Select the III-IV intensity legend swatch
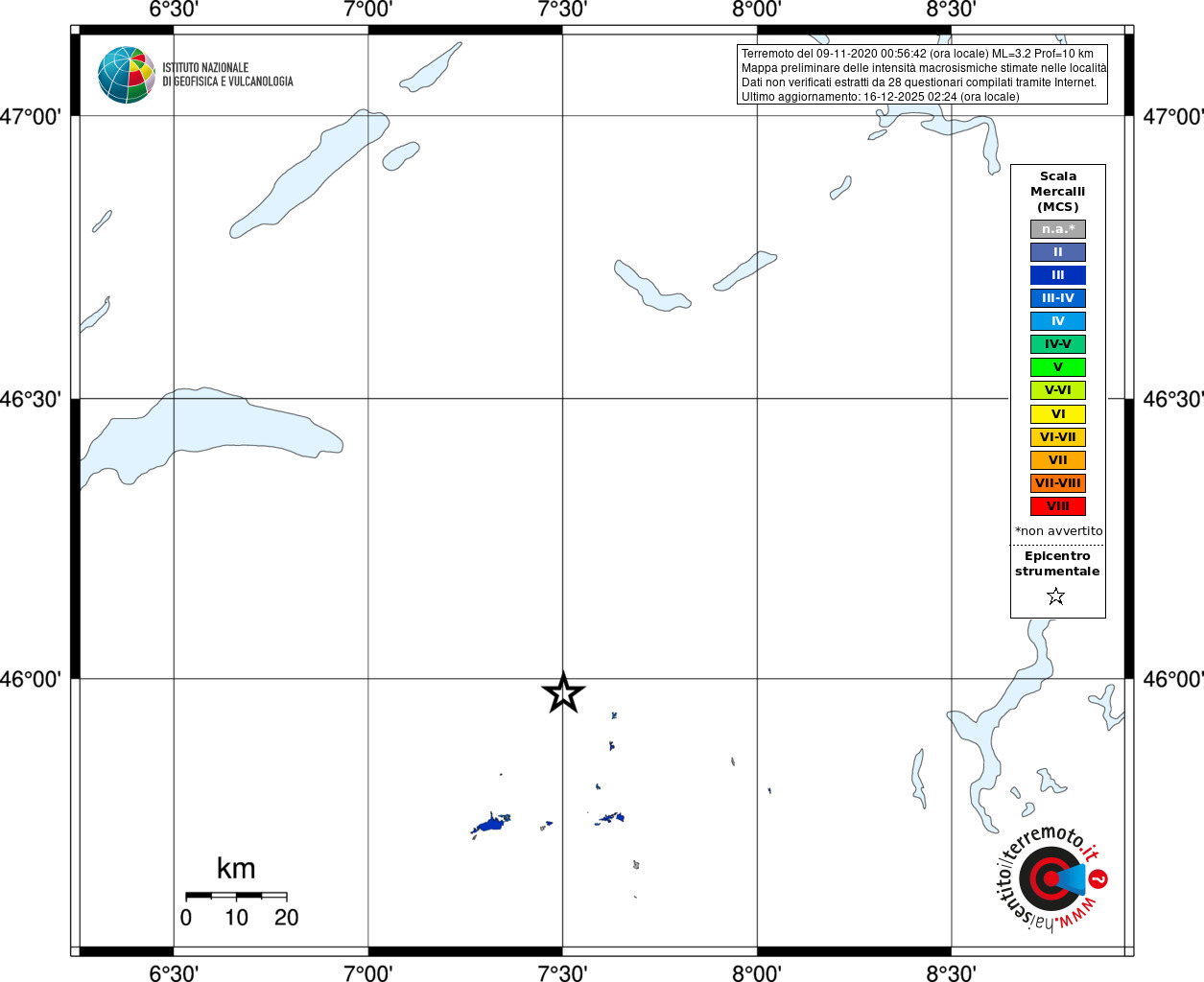The height and width of the screenshot is (982, 1204). pyautogui.click(x=1058, y=298)
